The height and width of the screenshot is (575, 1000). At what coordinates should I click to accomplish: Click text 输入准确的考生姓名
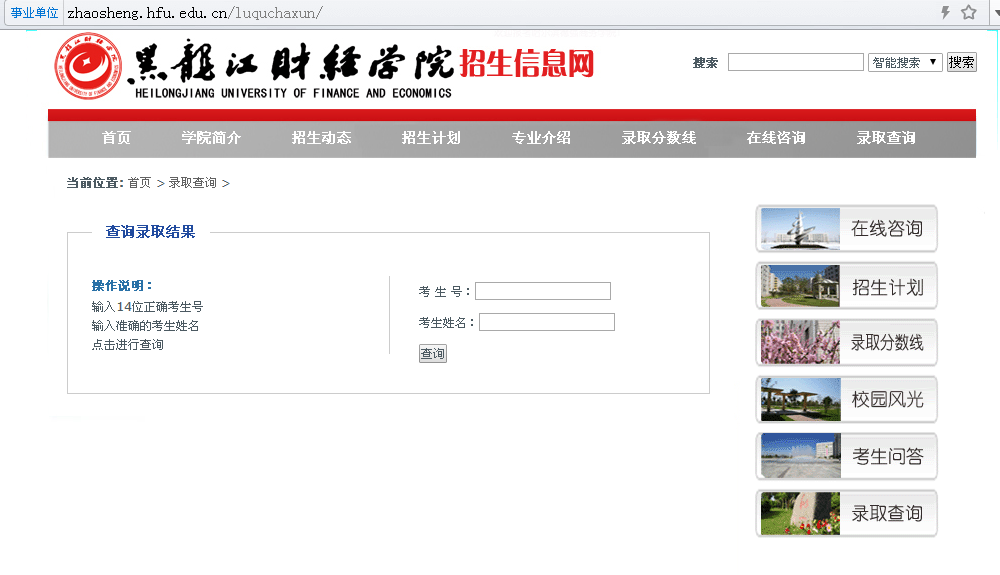145,326
